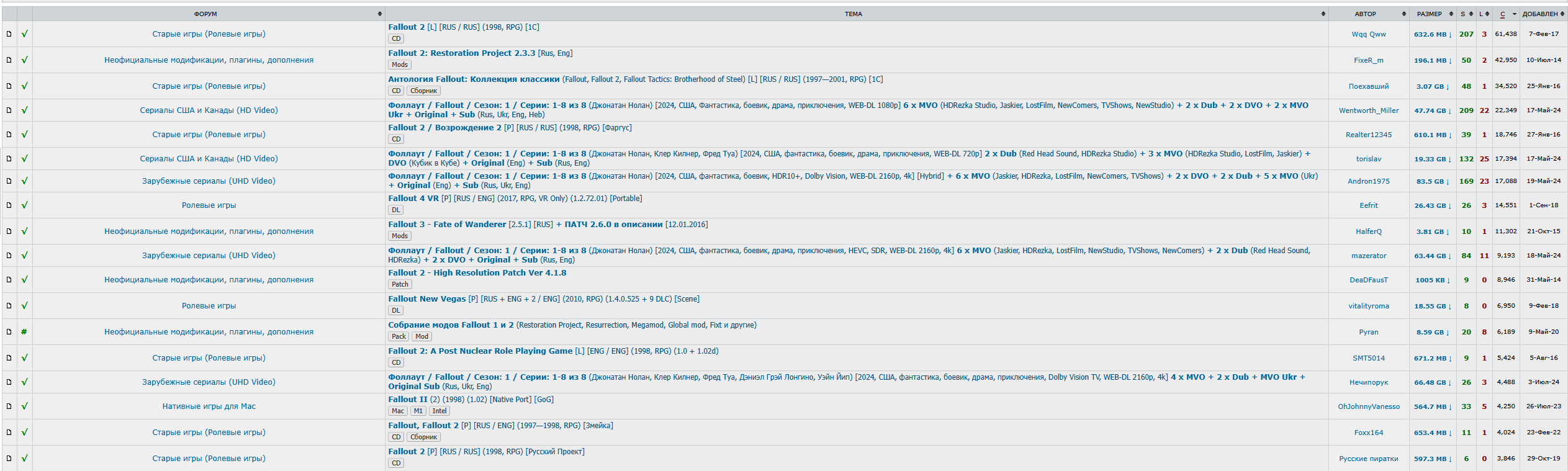Click the Patch tag under High Resolution Patch

400,284
